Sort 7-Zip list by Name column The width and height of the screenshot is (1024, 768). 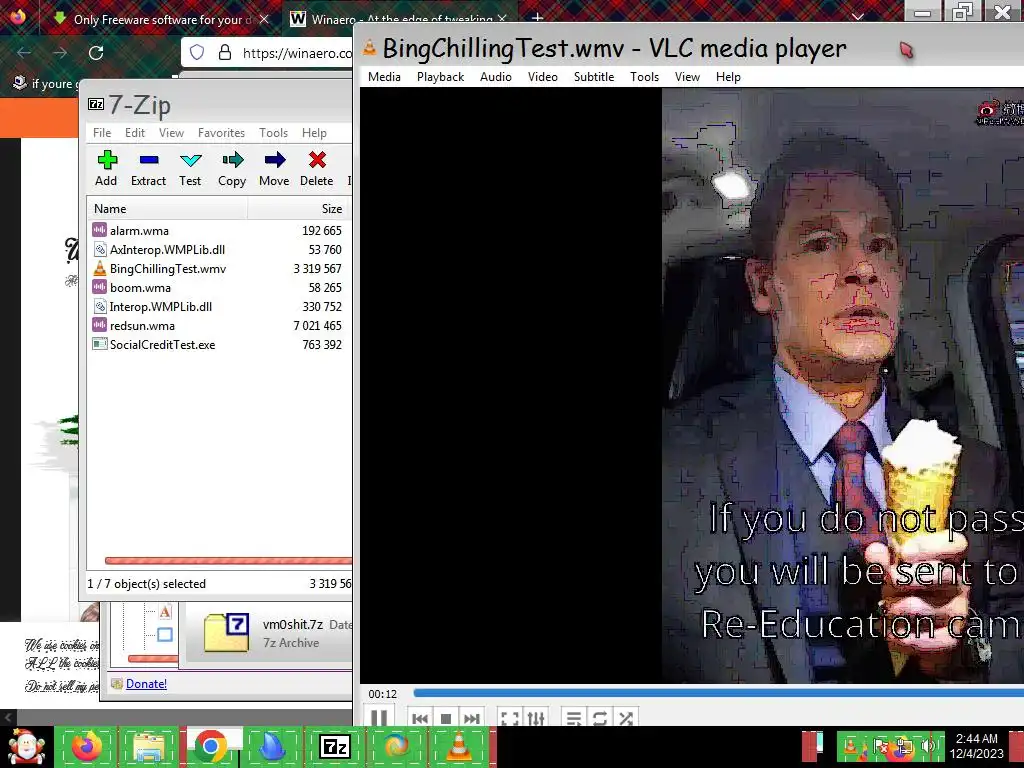click(x=167, y=209)
